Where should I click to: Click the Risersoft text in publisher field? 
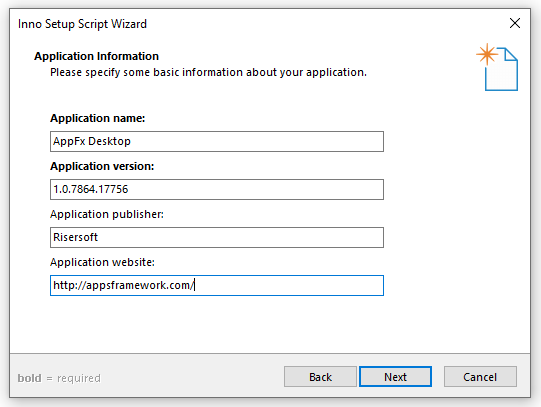click(x=76, y=237)
